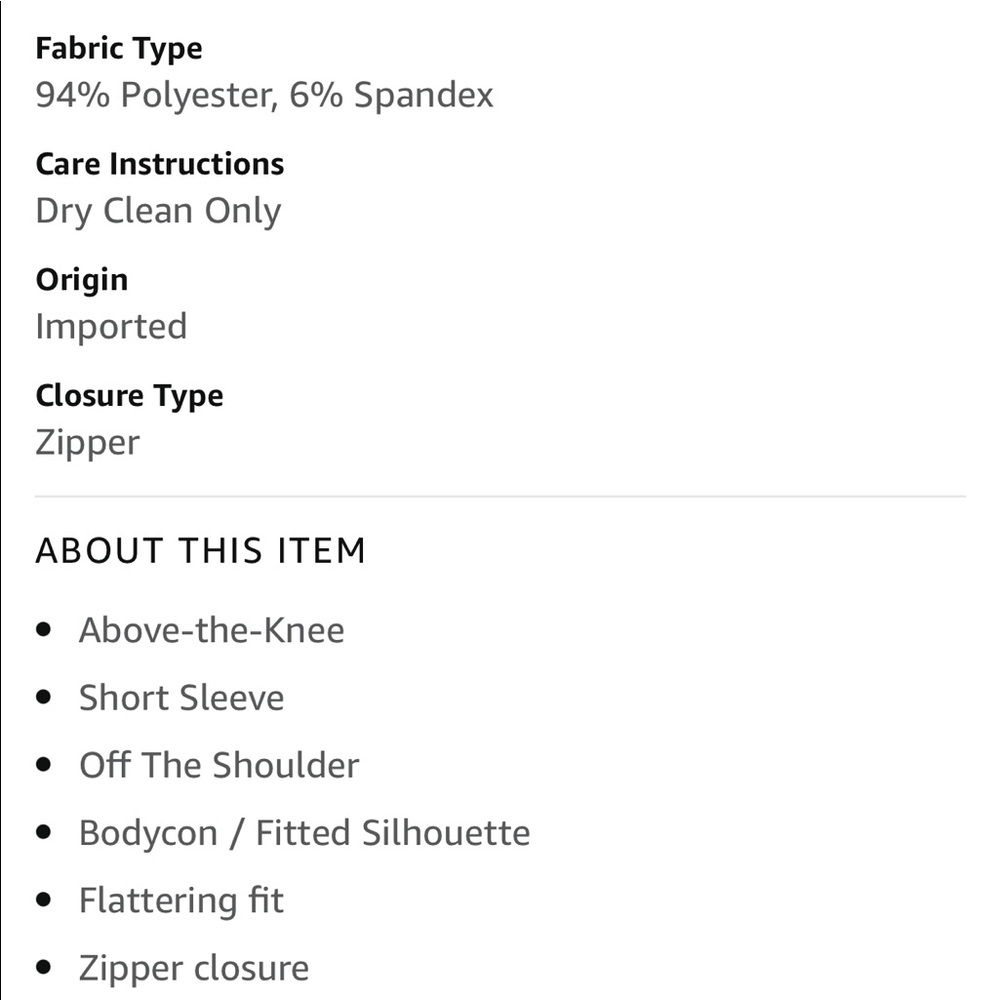This screenshot has height=1000, width=1000.
Task: Click the divider line above ABOUT THIS ITEM
Action: 500,496
